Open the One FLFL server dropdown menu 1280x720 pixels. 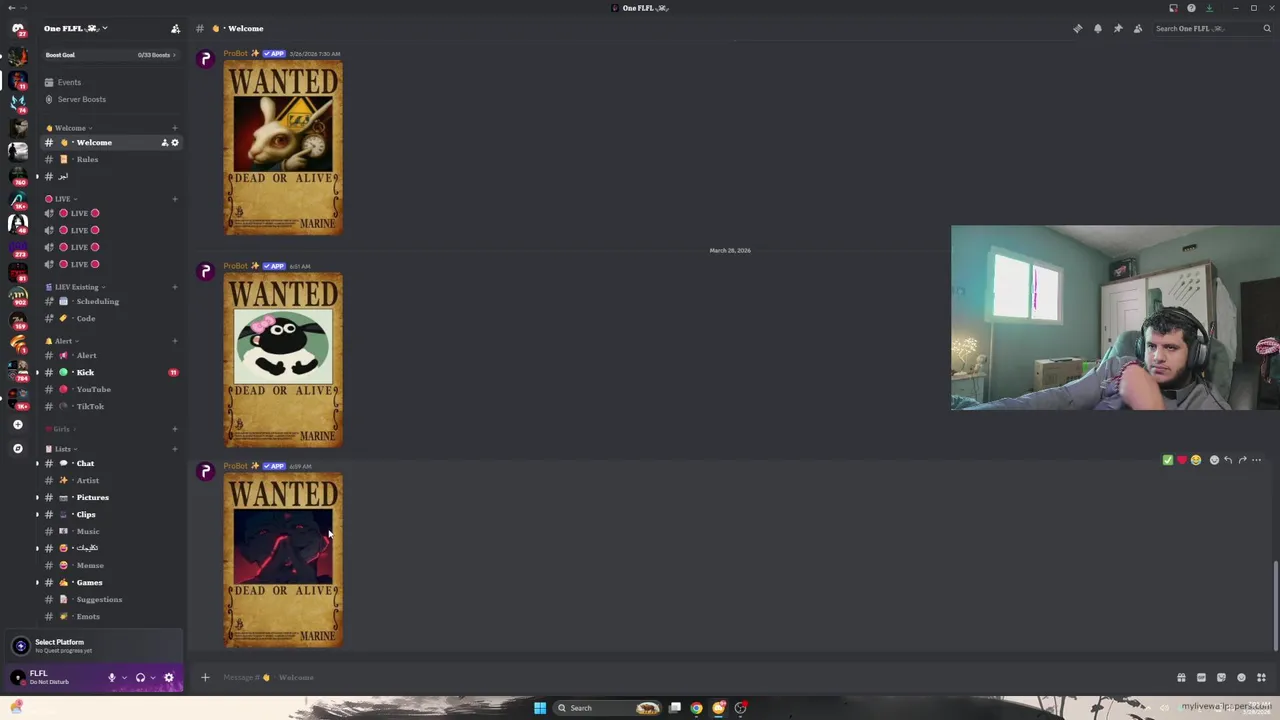pos(76,28)
